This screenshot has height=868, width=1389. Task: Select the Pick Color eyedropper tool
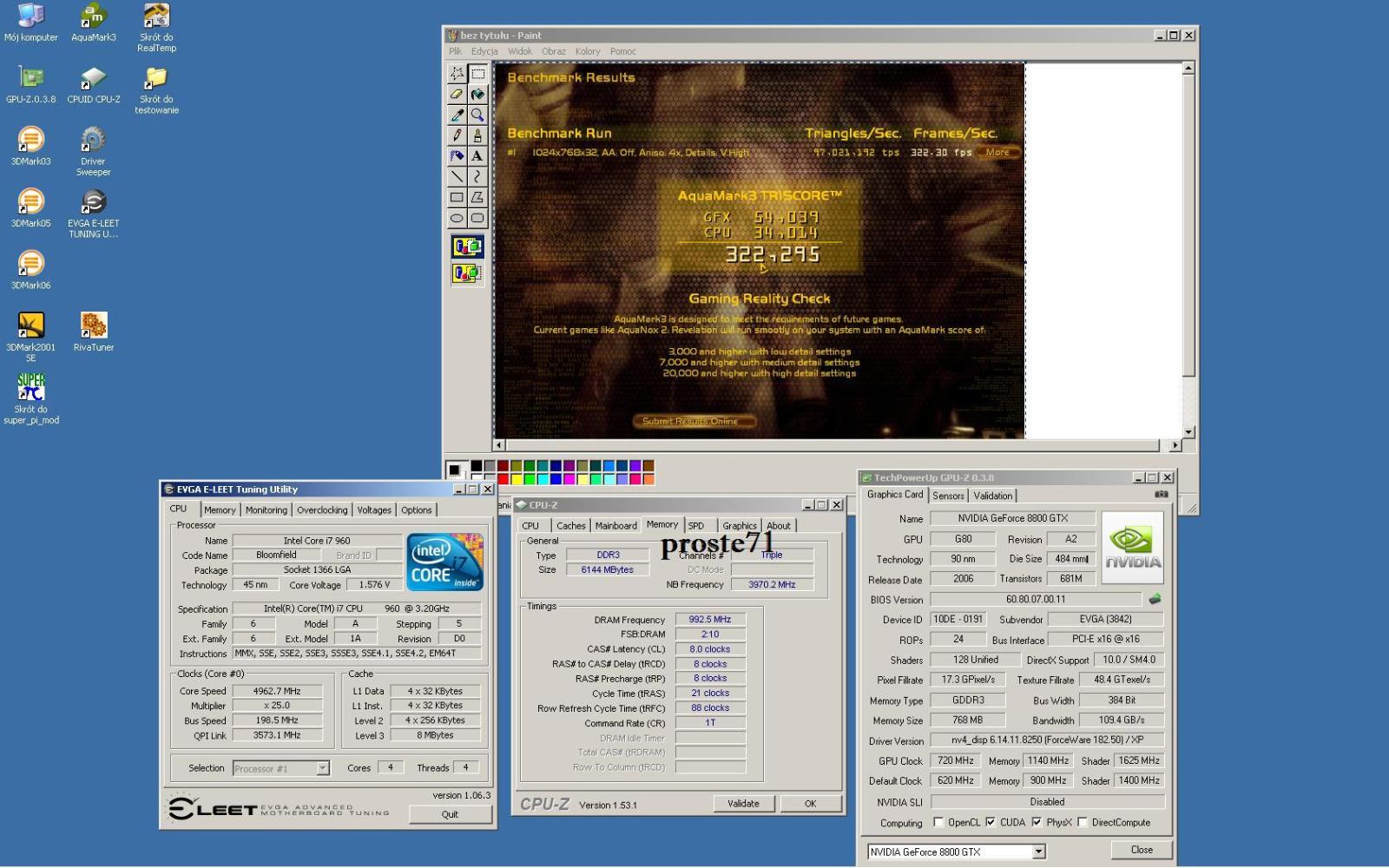457,115
